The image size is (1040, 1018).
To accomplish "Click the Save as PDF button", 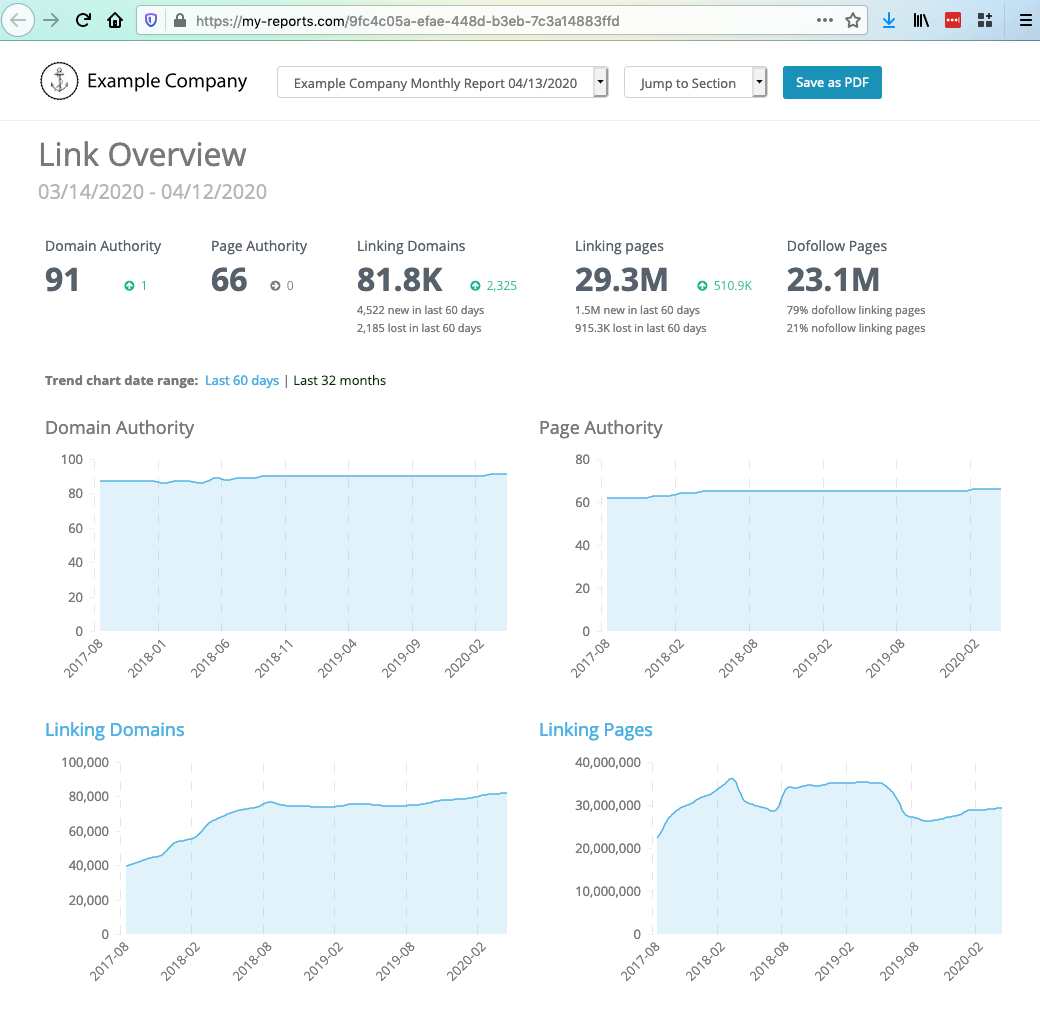I will click(x=832, y=83).
